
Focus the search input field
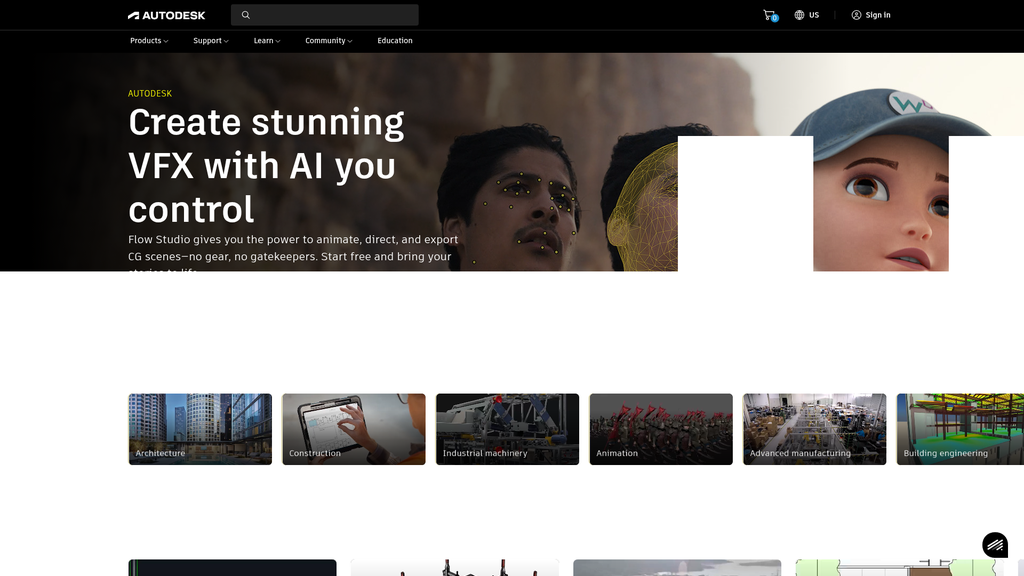(x=325, y=15)
